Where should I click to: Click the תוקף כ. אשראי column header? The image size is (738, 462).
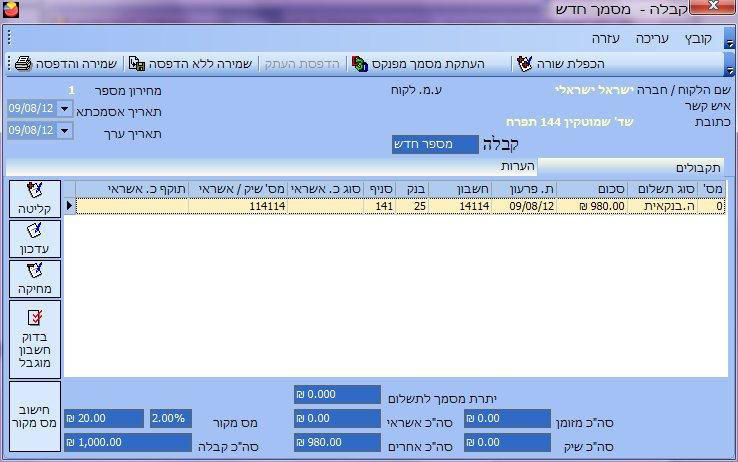tap(132, 190)
